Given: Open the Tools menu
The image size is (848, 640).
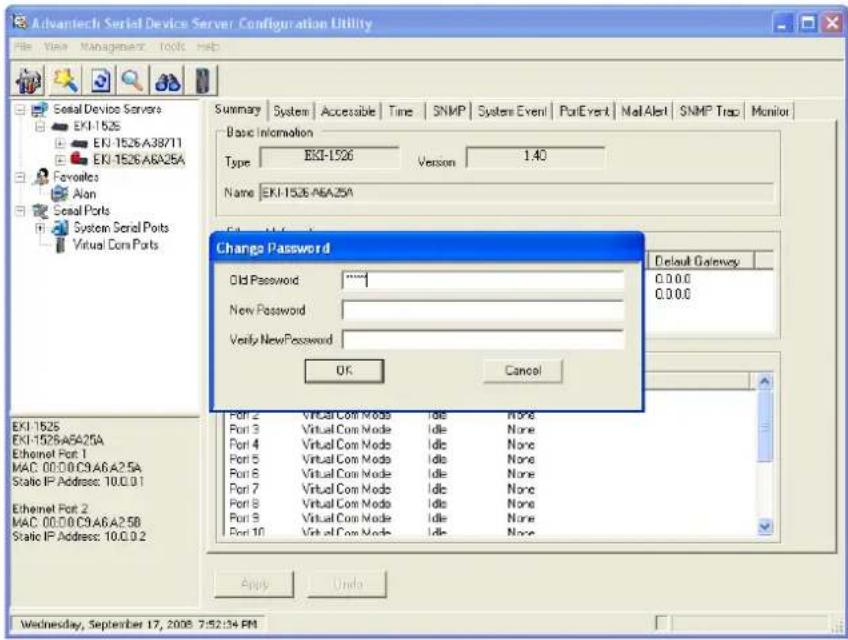Looking at the screenshot, I should coord(172,47).
